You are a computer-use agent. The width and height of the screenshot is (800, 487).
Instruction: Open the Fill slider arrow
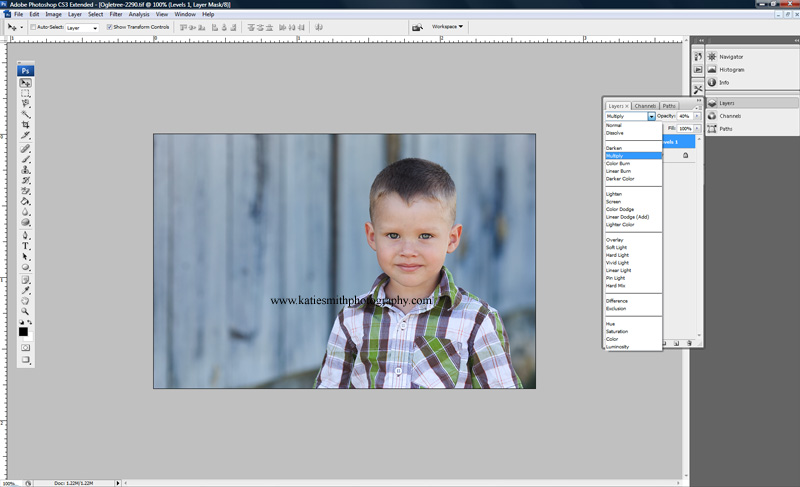point(697,129)
